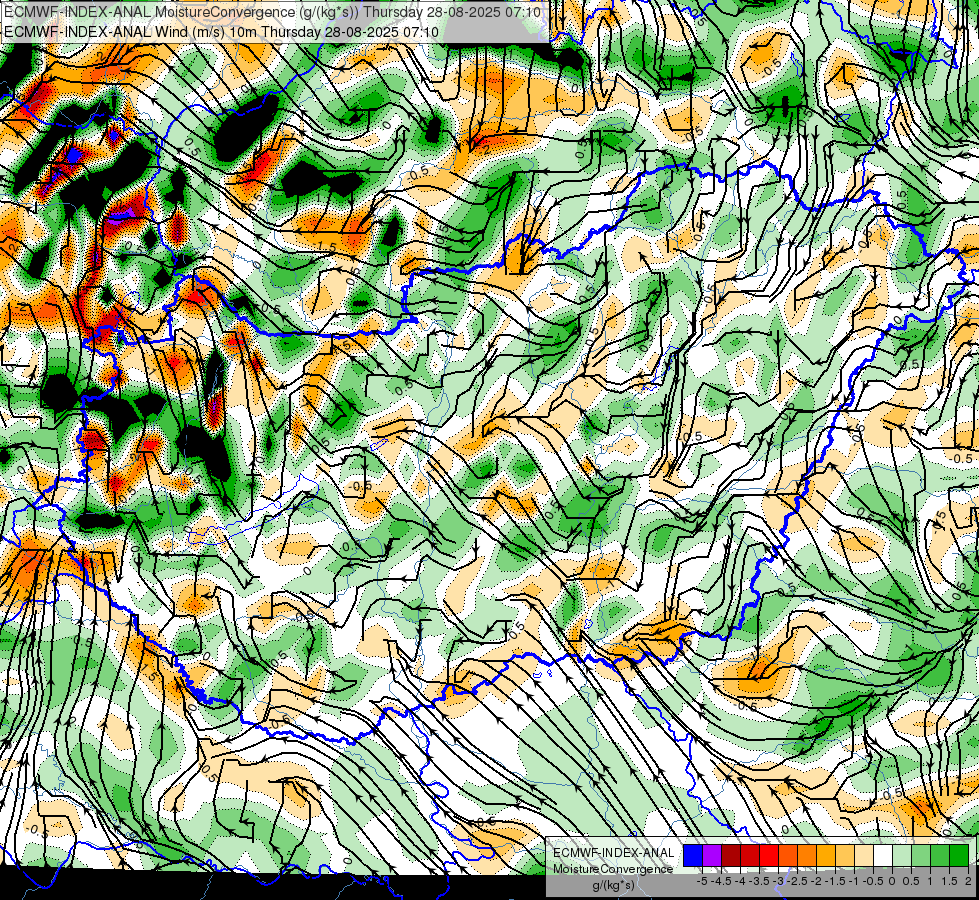
Task: Pick the light green swatch between 0.5 and 1
Action: point(921,856)
